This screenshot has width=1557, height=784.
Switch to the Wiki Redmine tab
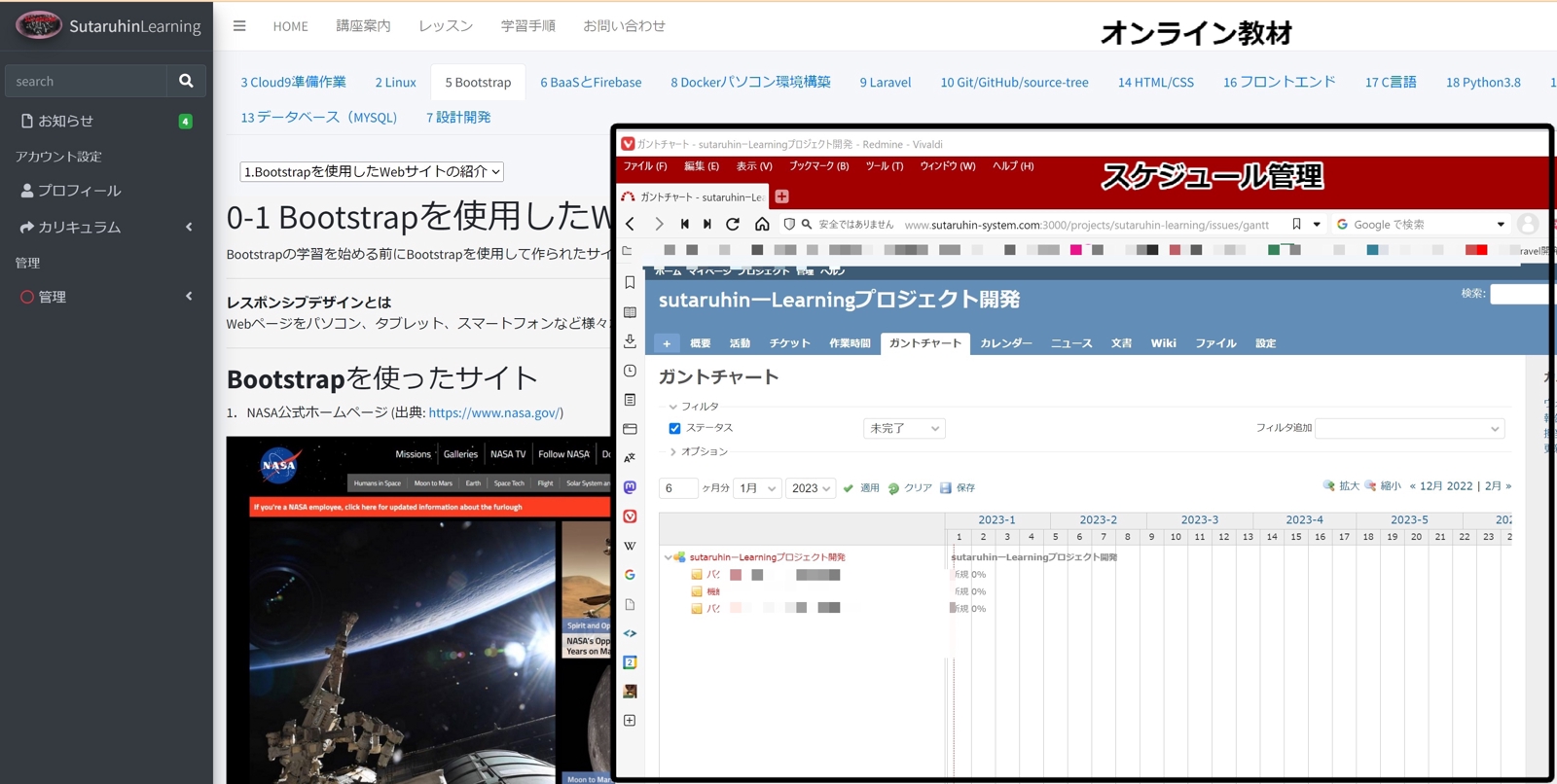coord(1163,343)
